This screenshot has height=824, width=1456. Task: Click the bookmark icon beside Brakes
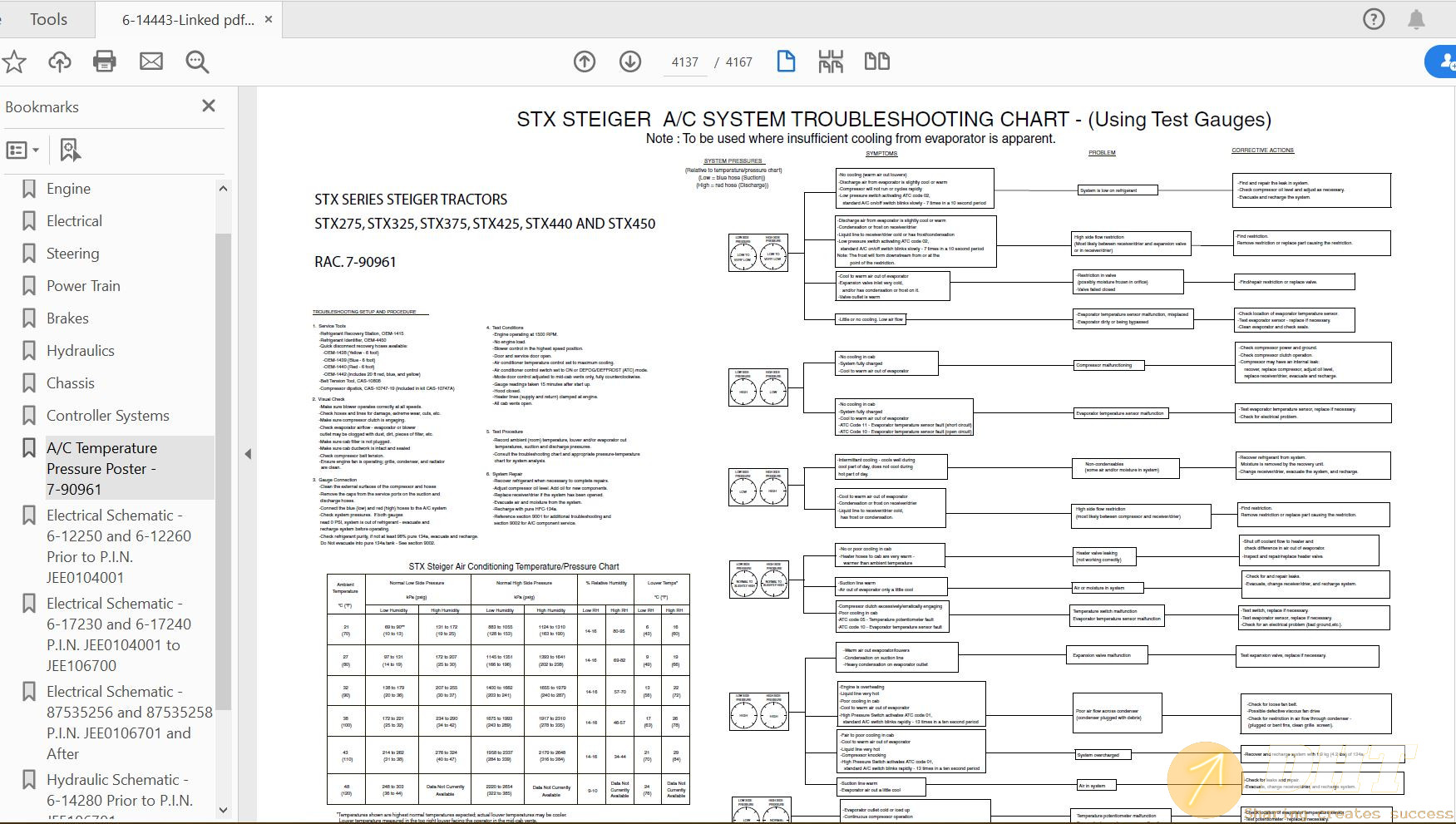pos(29,318)
